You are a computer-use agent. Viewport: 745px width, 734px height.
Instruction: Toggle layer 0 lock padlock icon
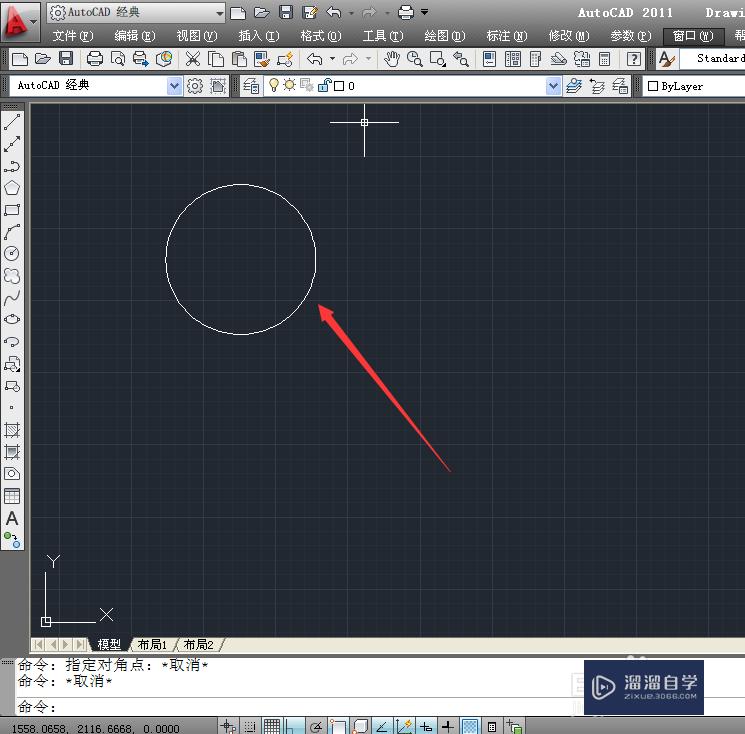coord(324,86)
